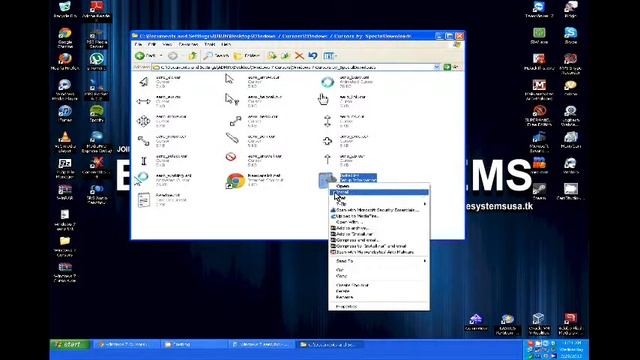
Task: Choose Cut in the context menu
Action: (379, 270)
